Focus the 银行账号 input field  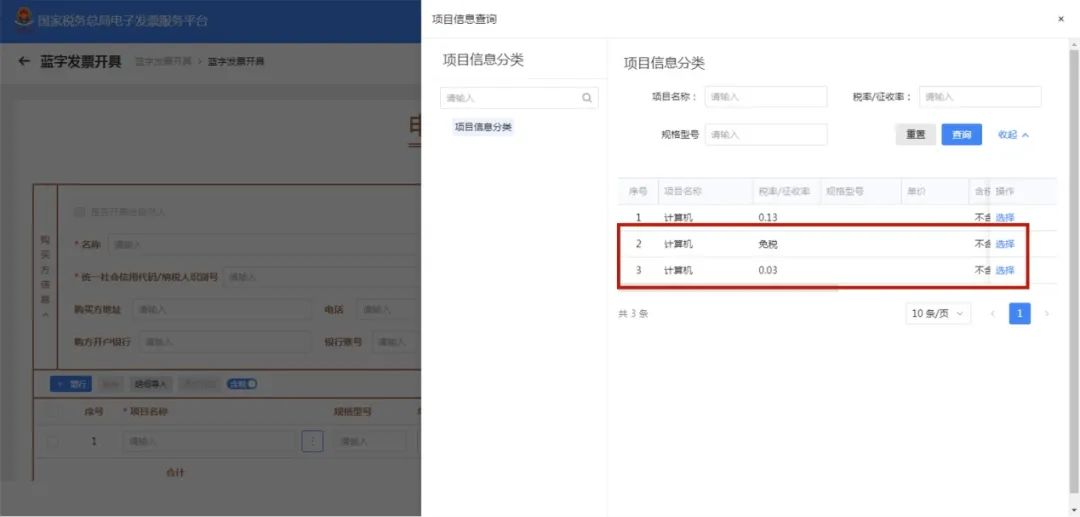point(397,341)
